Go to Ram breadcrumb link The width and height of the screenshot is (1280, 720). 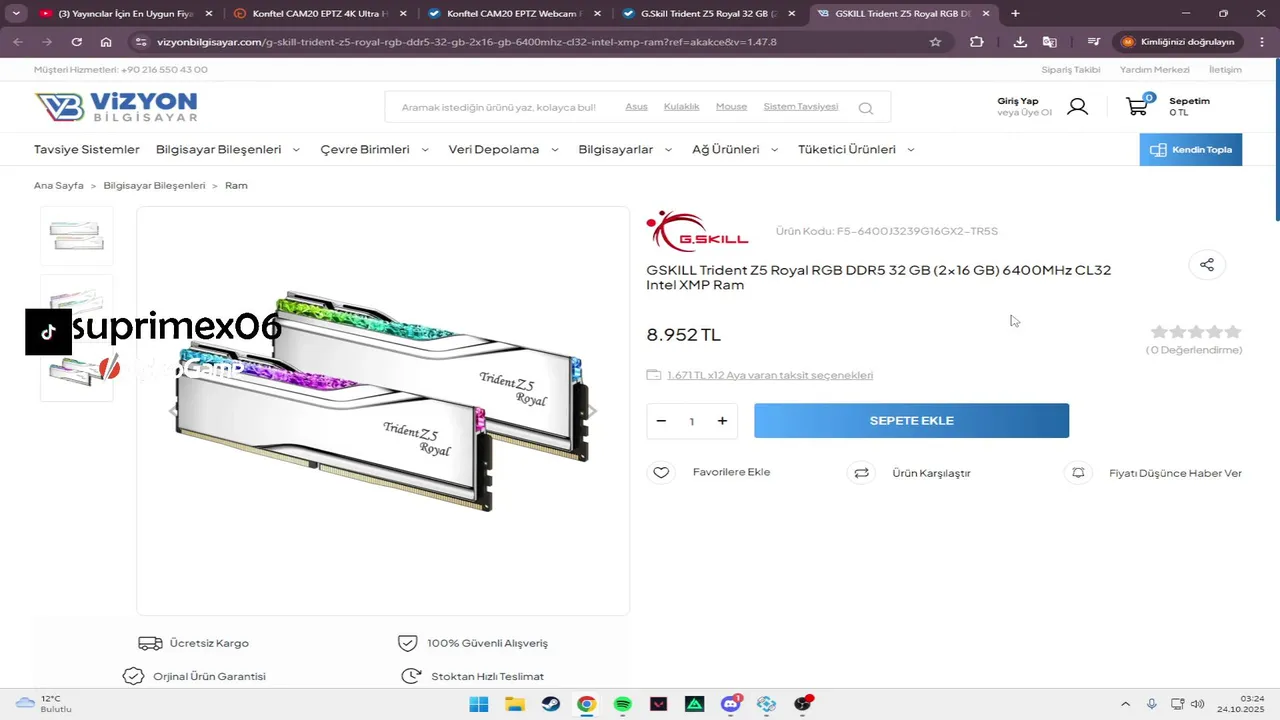[236, 186]
